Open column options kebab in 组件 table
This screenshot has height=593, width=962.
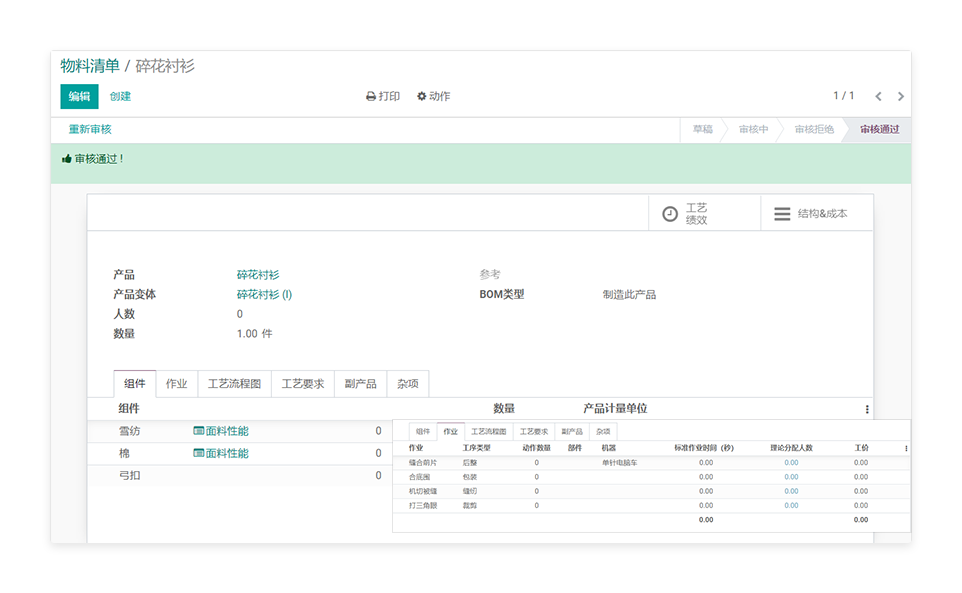pos(866,409)
